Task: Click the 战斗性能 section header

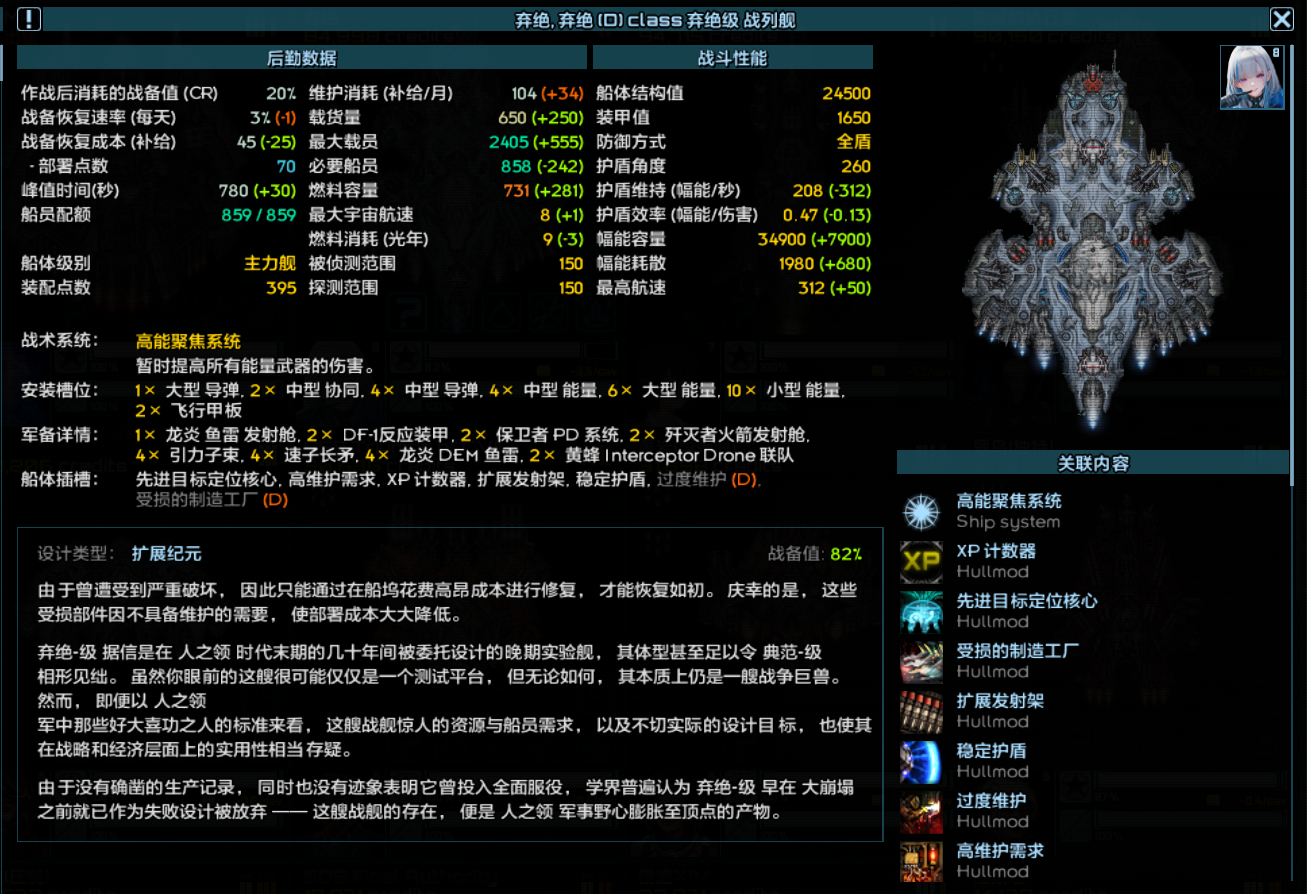Action: [x=732, y=58]
